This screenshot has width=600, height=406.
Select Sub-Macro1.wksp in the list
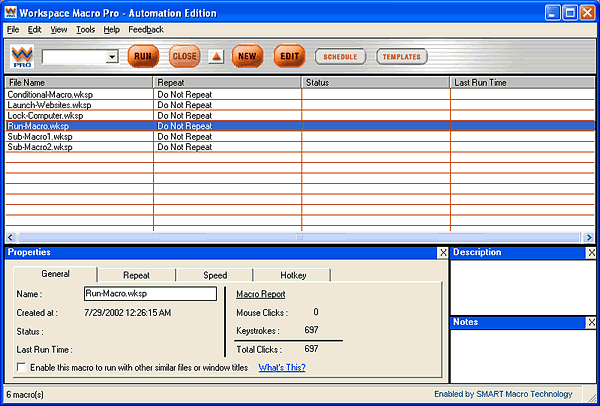point(40,137)
